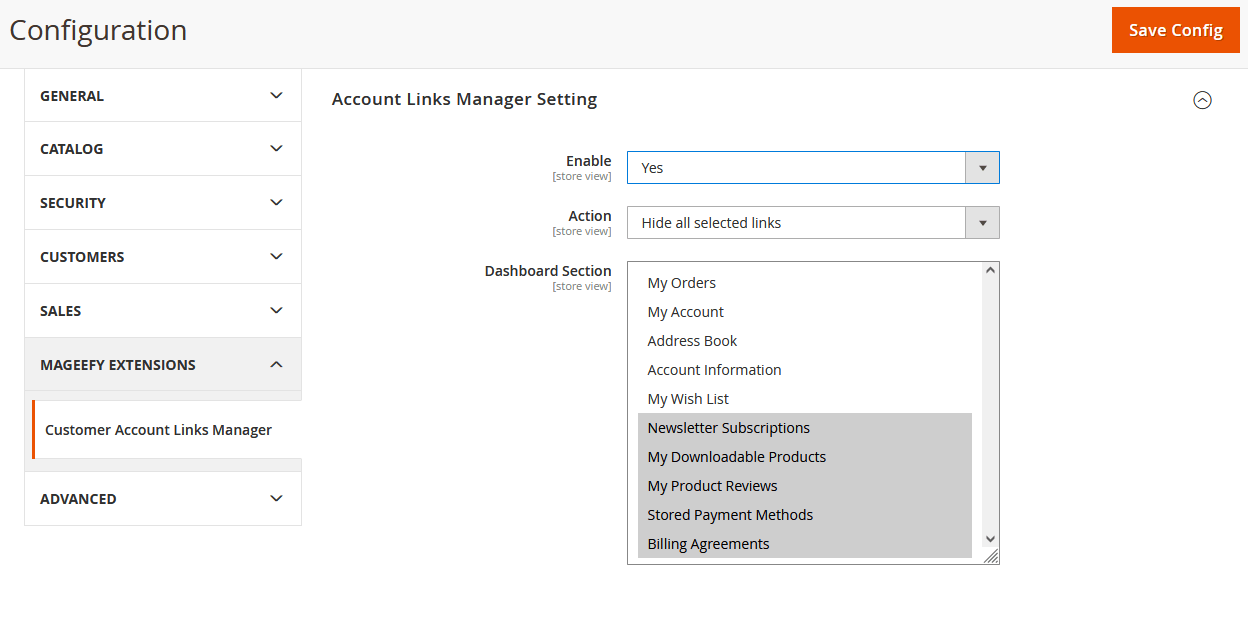Collapse the Mageefy Extensions section
The width and height of the screenshot is (1248, 623).
[x=163, y=365]
